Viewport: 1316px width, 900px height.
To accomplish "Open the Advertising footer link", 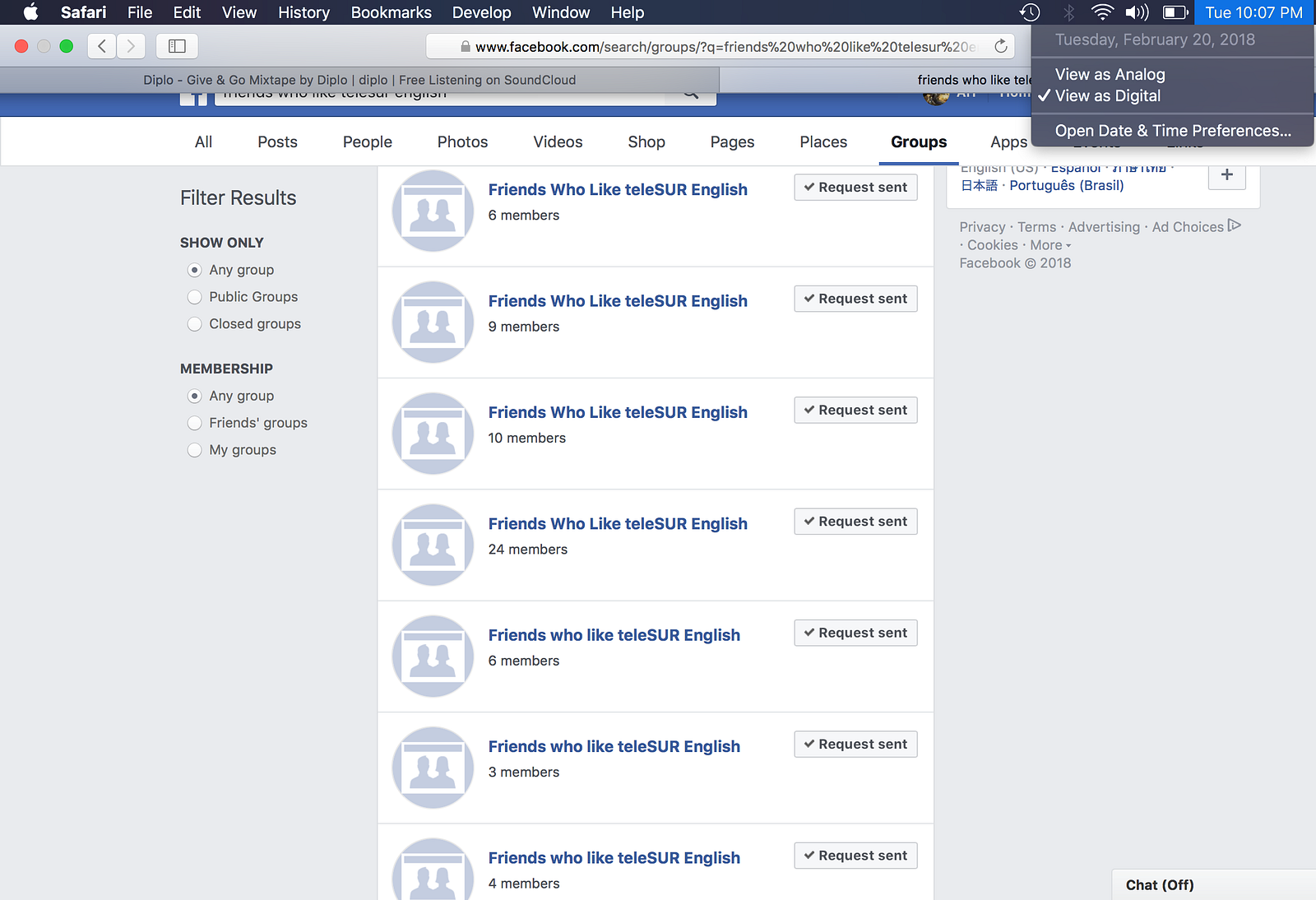I will pyautogui.click(x=1104, y=227).
